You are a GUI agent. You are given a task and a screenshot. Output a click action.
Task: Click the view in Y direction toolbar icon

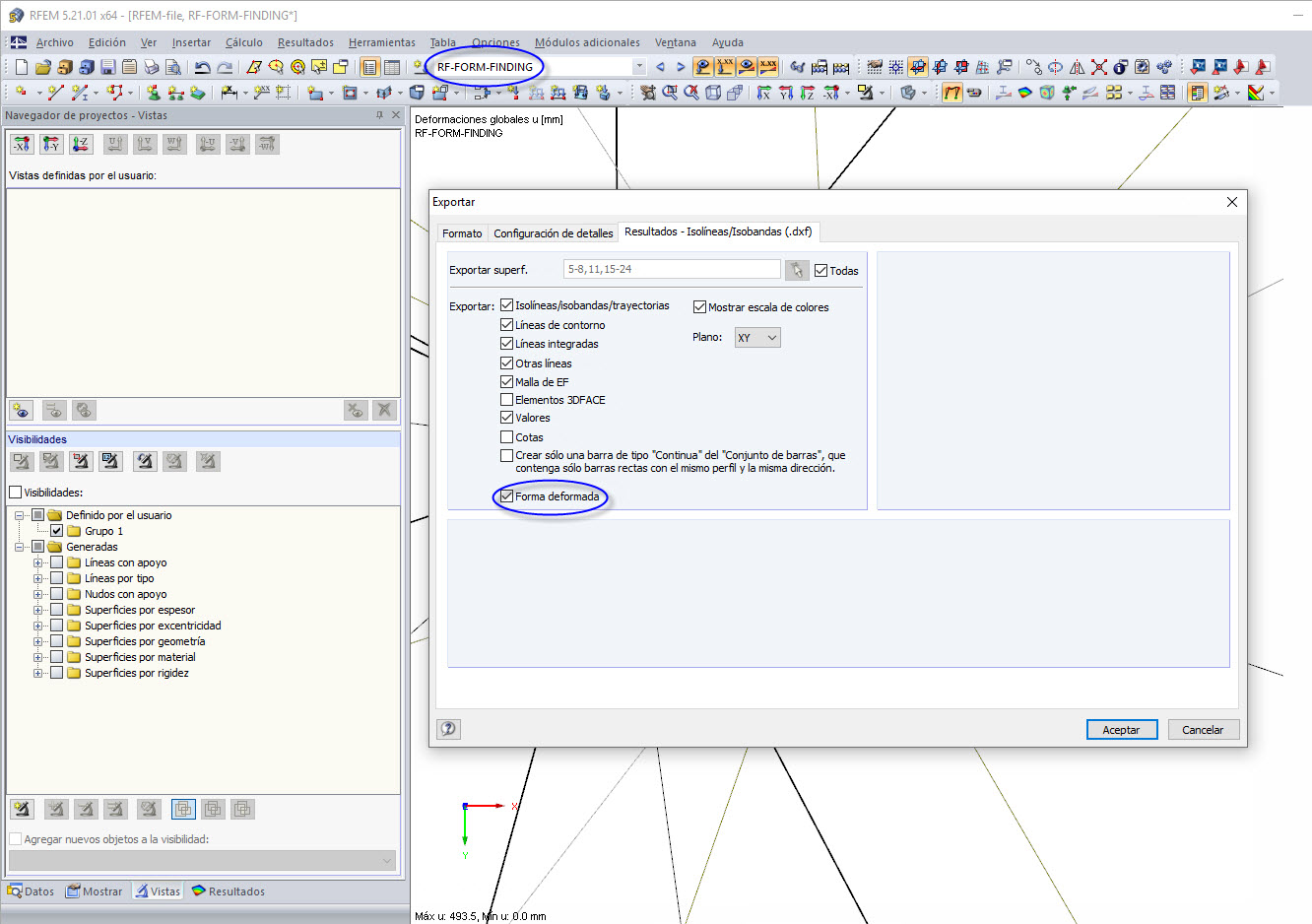pyautogui.click(x=786, y=93)
